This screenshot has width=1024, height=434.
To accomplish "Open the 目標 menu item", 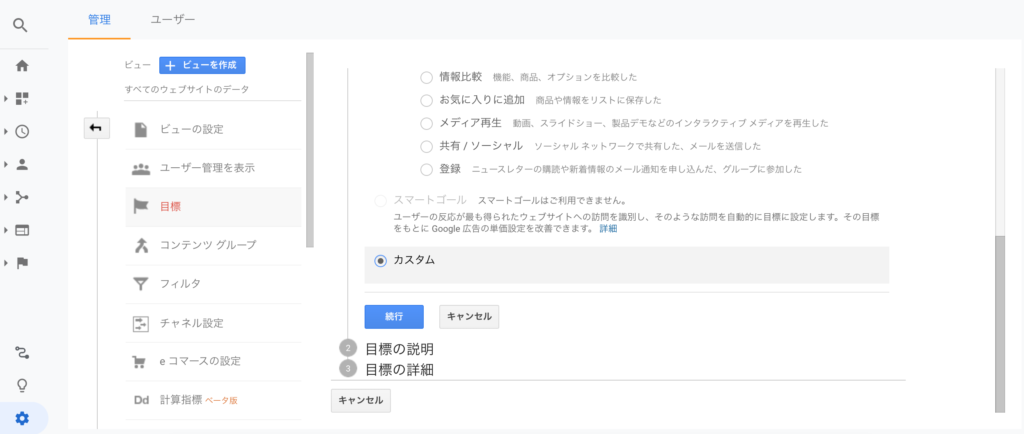I will click(x=171, y=207).
